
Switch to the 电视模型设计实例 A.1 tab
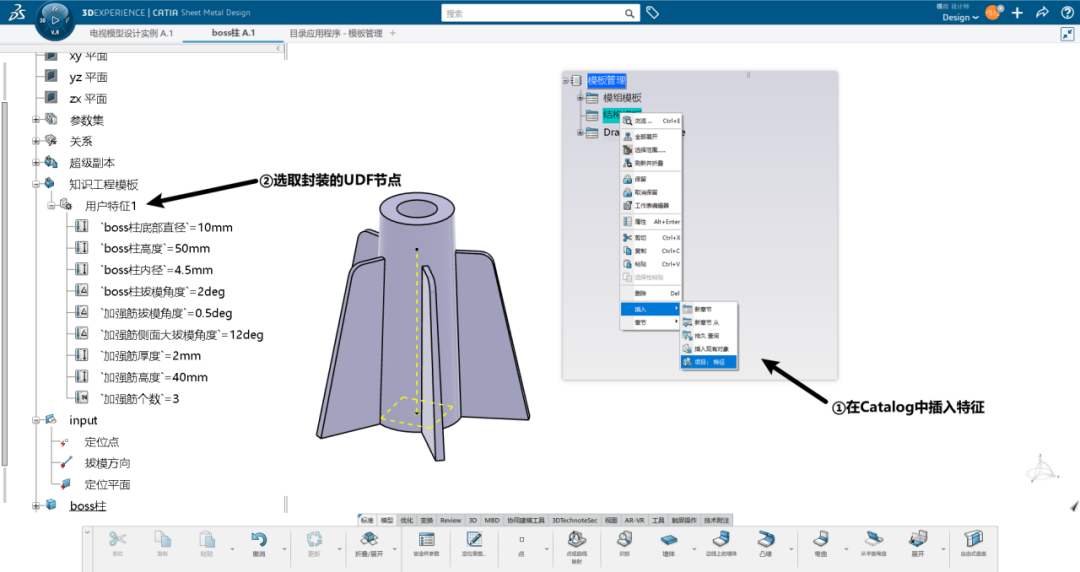coord(131,33)
